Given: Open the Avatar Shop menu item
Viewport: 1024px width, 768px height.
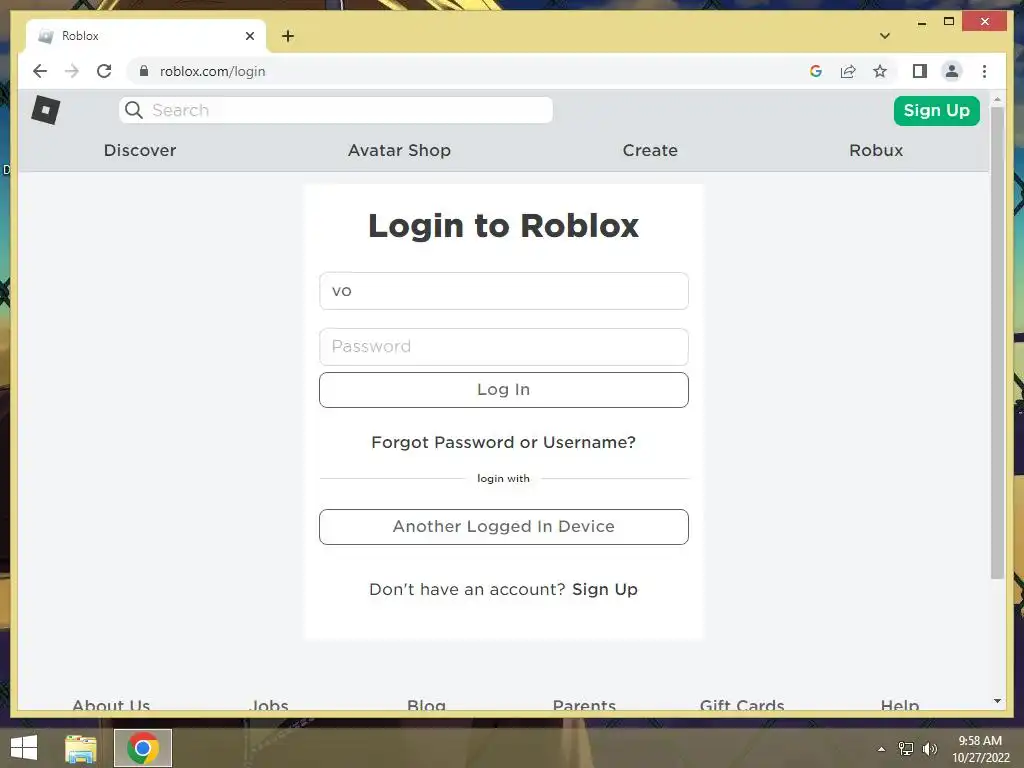Looking at the screenshot, I should (399, 150).
